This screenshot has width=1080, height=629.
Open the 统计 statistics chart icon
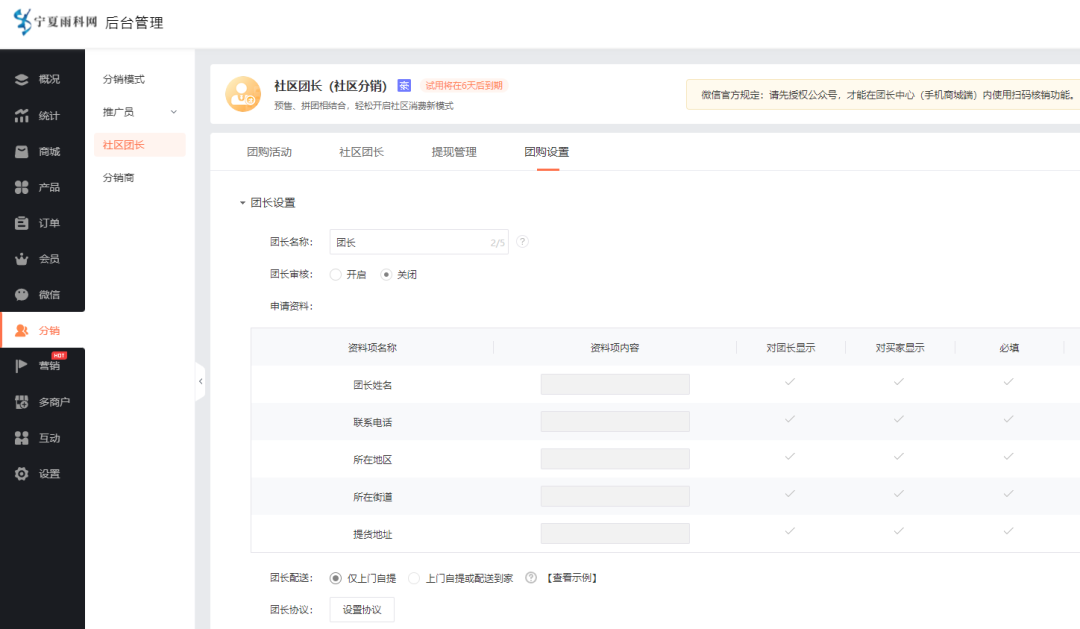click(21, 115)
